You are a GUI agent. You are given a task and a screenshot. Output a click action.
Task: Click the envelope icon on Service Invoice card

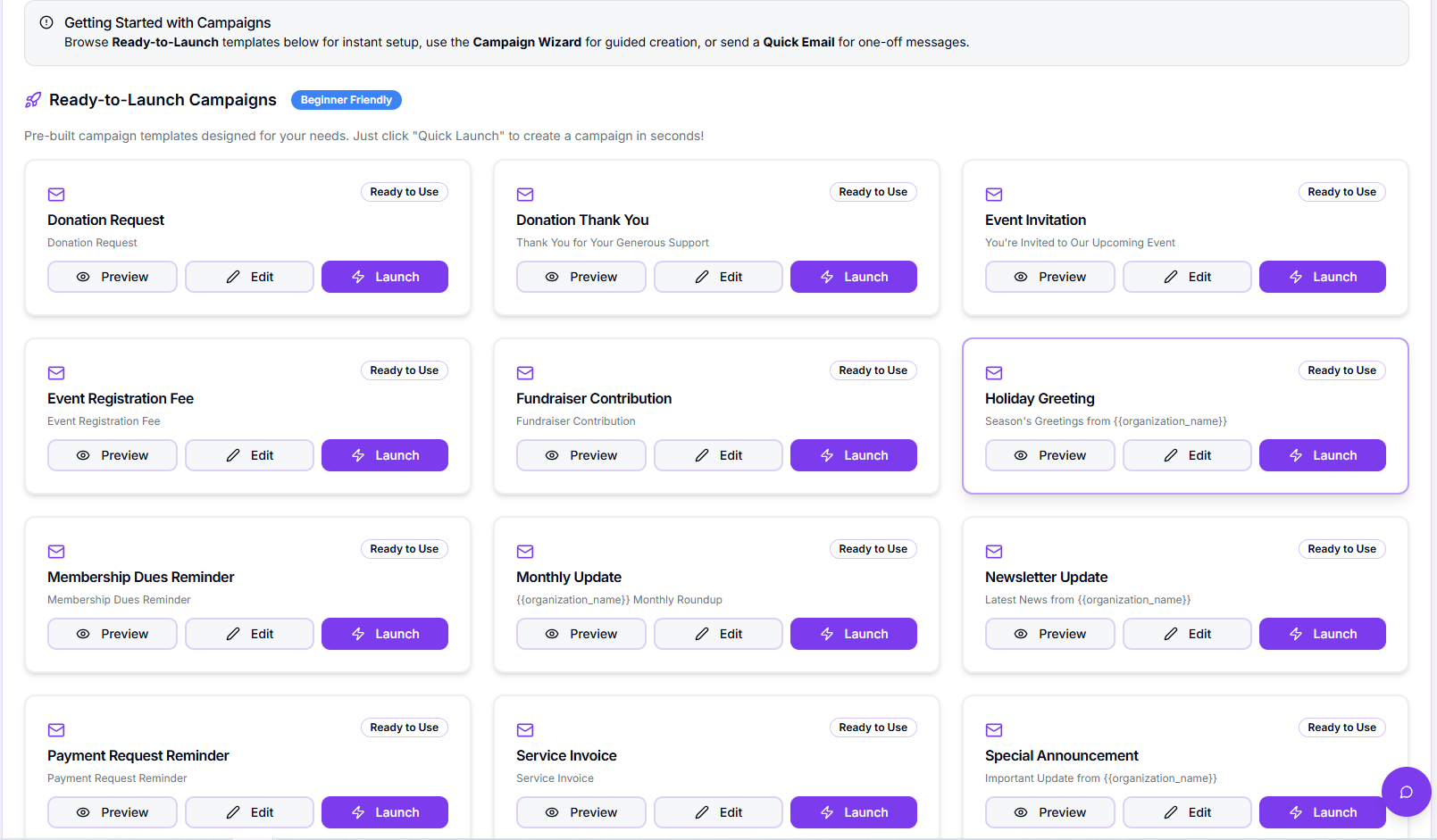click(x=525, y=730)
